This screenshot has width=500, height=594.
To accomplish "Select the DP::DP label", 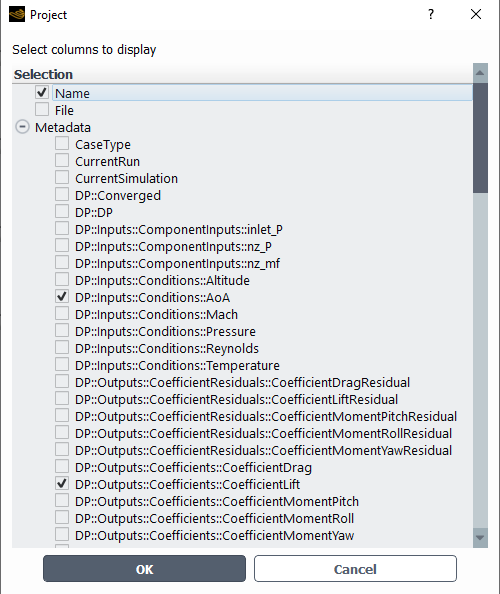I will point(94,213).
